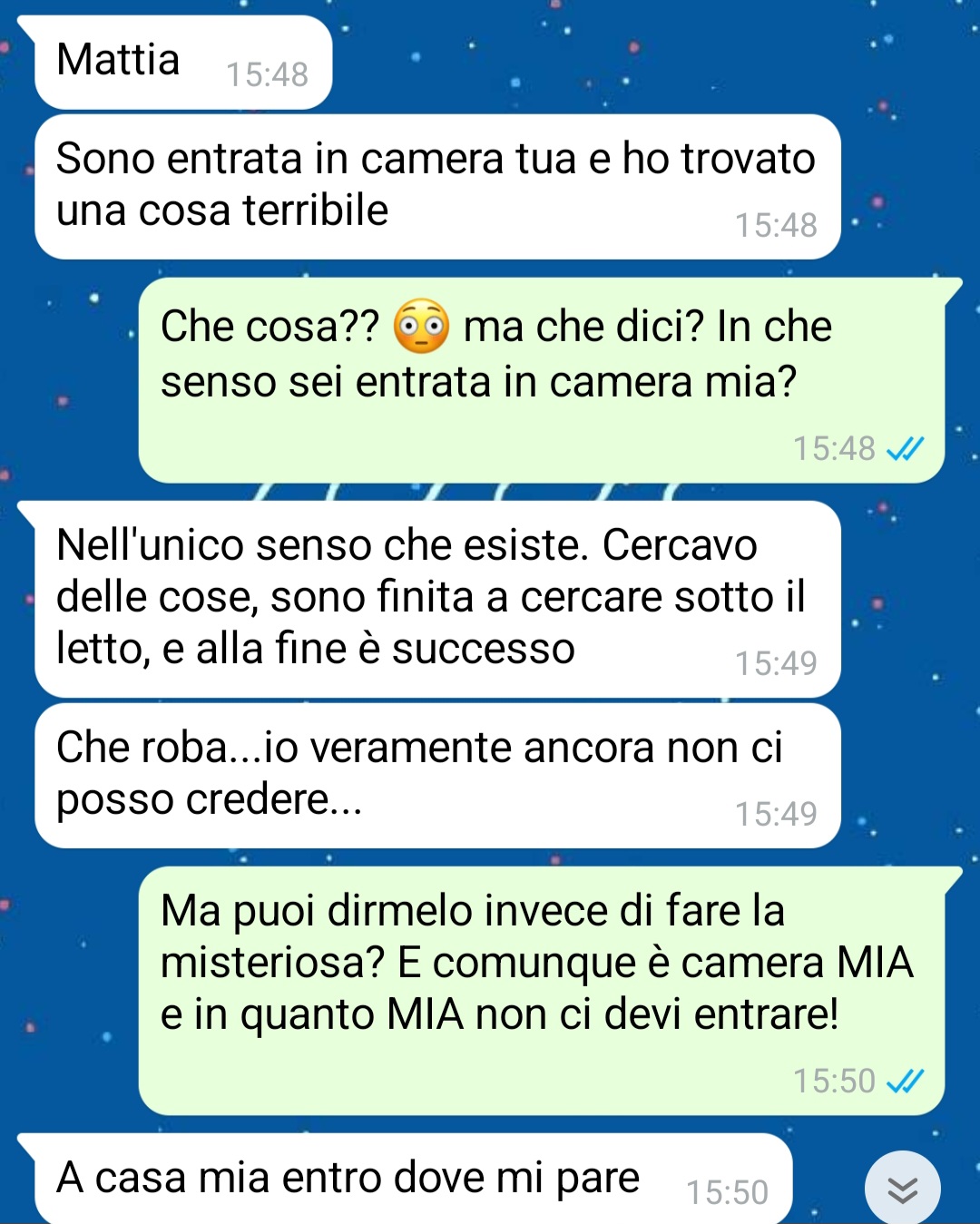980x1224 pixels.
Task: Click the blue read ticks beside 15:50
Action: click(905, 1081)
